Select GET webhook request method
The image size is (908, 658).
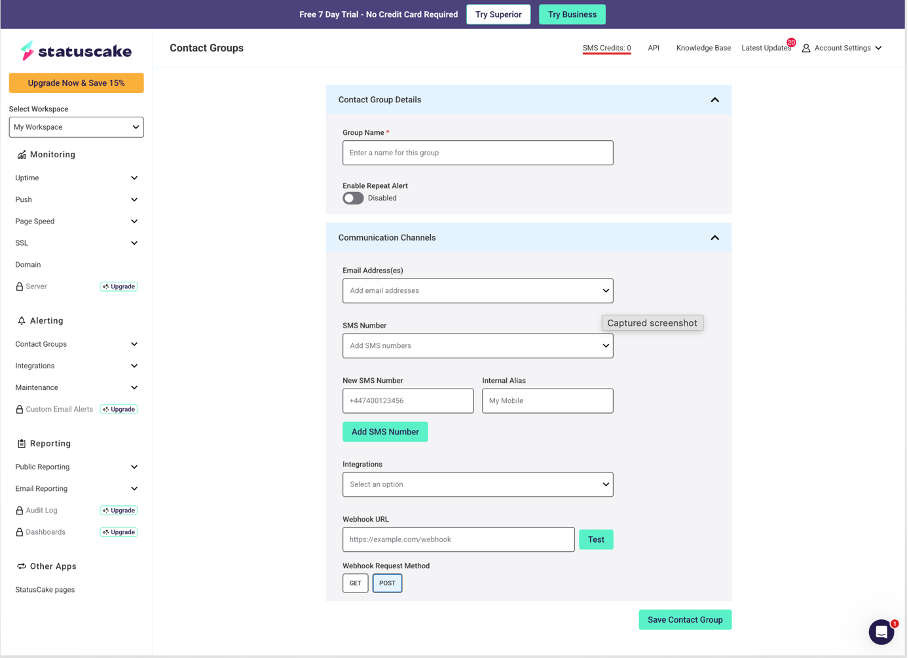coord(355,583)
